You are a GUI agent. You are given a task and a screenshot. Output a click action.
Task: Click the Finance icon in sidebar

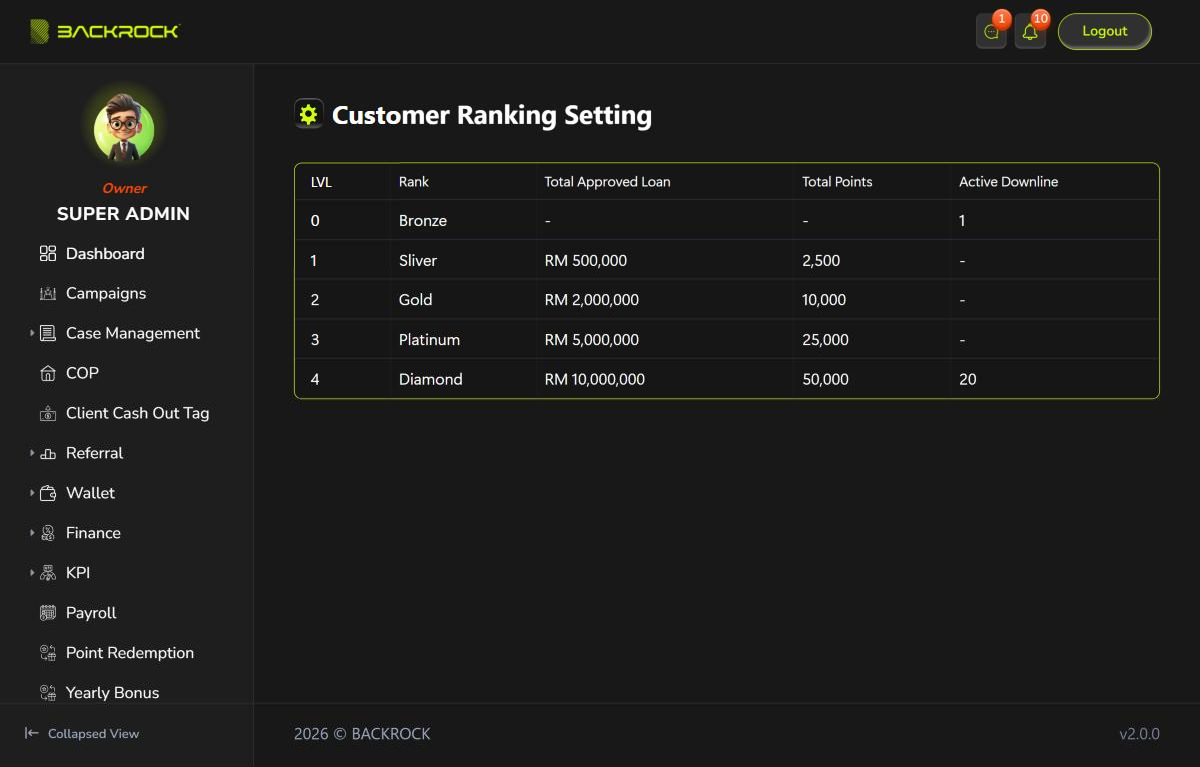coord(48,534)
